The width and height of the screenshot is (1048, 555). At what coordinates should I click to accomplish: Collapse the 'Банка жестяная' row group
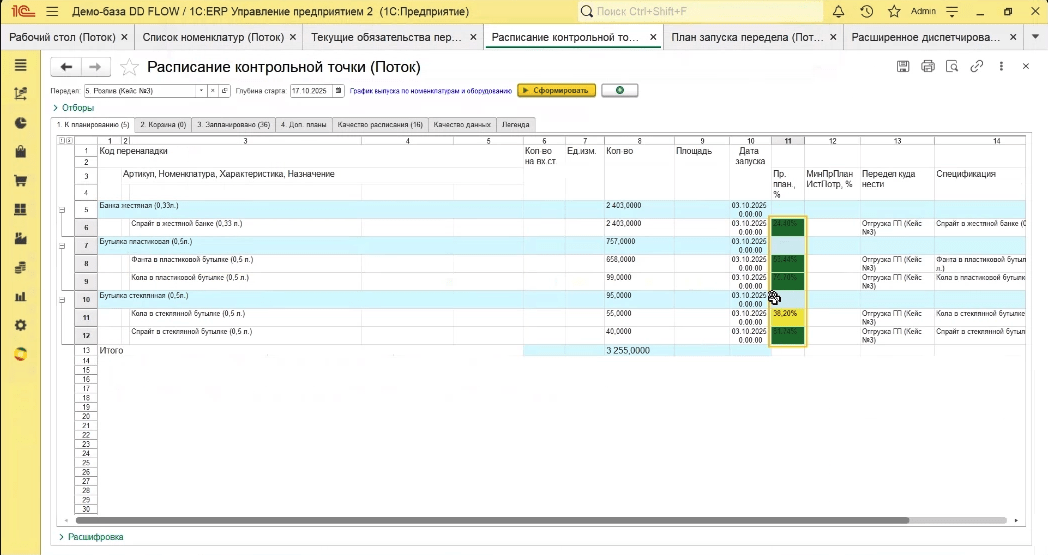click(62, 210)
